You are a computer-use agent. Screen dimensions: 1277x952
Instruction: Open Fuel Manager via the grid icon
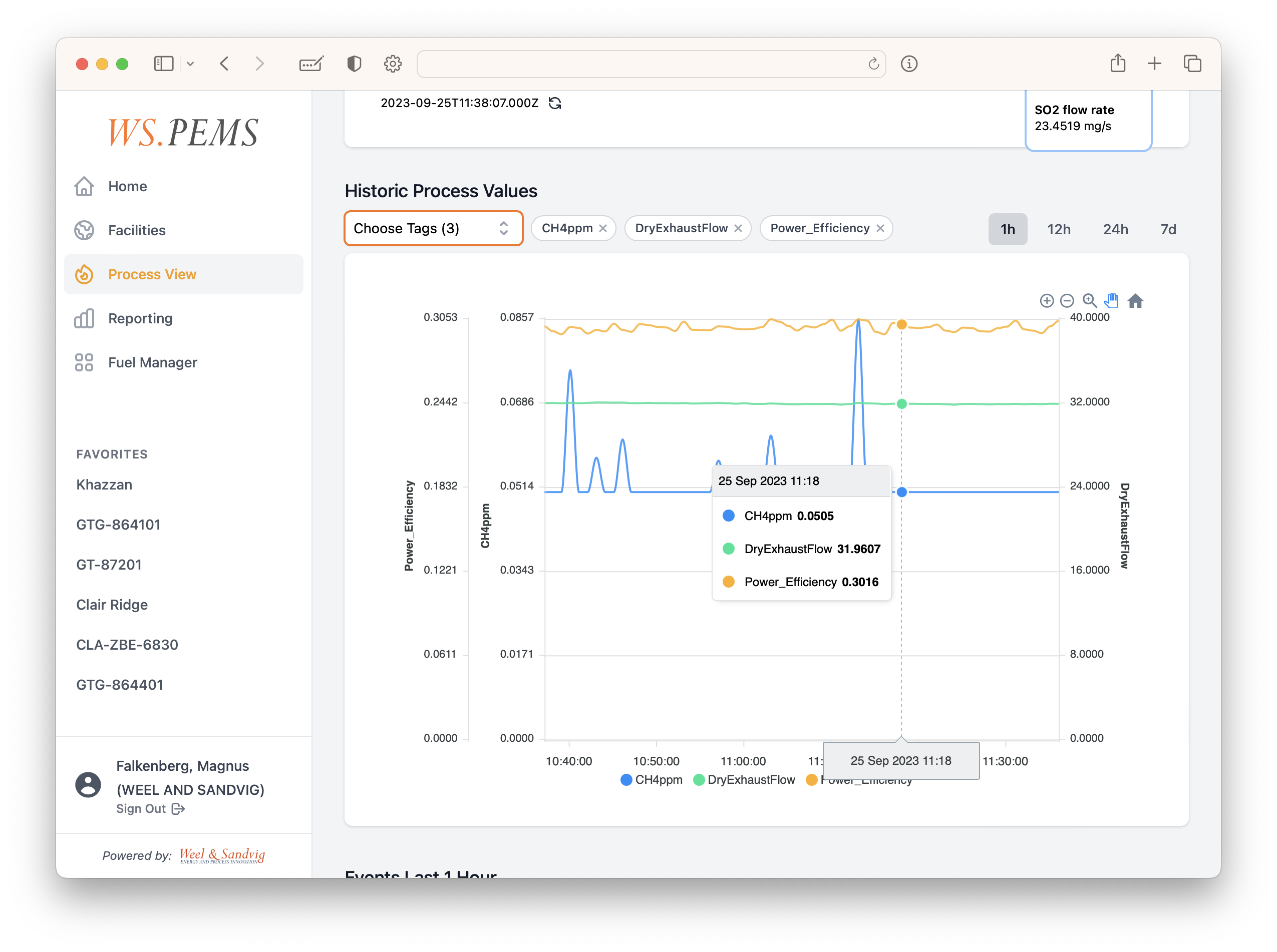coord(84,362)
